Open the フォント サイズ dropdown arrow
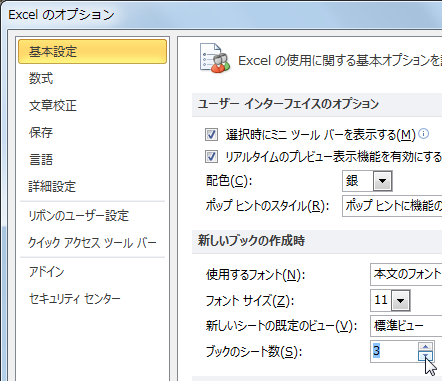 click(x=400, y=300)
